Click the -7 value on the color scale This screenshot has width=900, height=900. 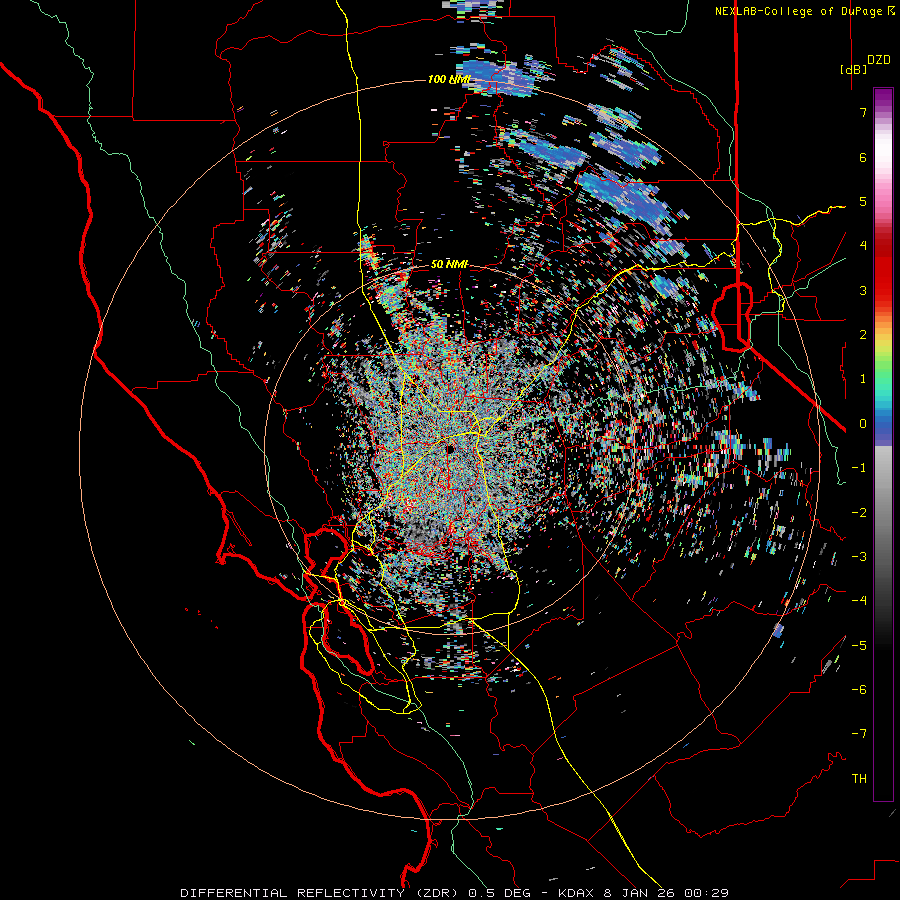[x=859, y=734]
